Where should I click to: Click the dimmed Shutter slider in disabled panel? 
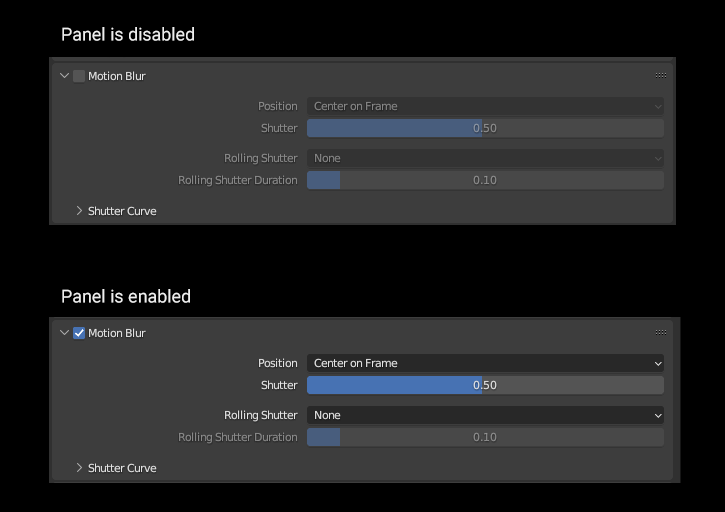click(x=485, y=128)
